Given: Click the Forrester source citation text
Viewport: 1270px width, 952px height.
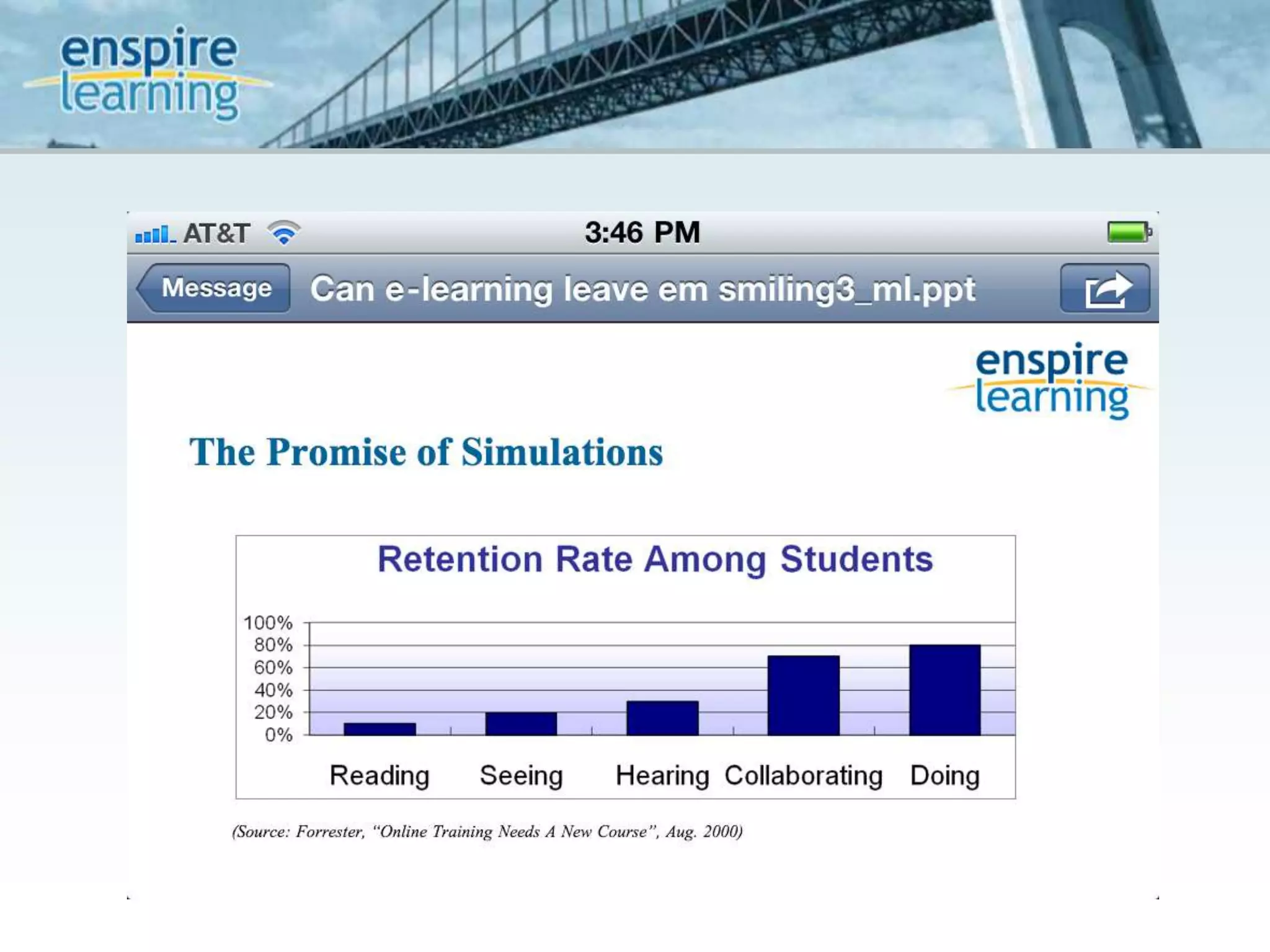Looking at the screenshot, I should [x=487, y=831].
